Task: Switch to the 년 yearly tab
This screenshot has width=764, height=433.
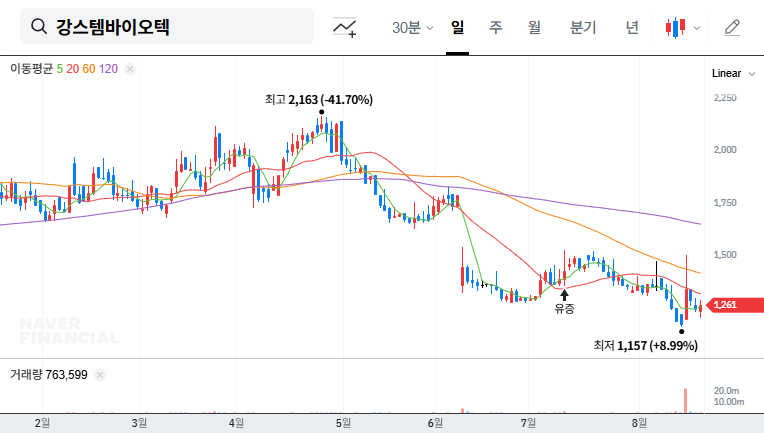Action: point(632,27)
